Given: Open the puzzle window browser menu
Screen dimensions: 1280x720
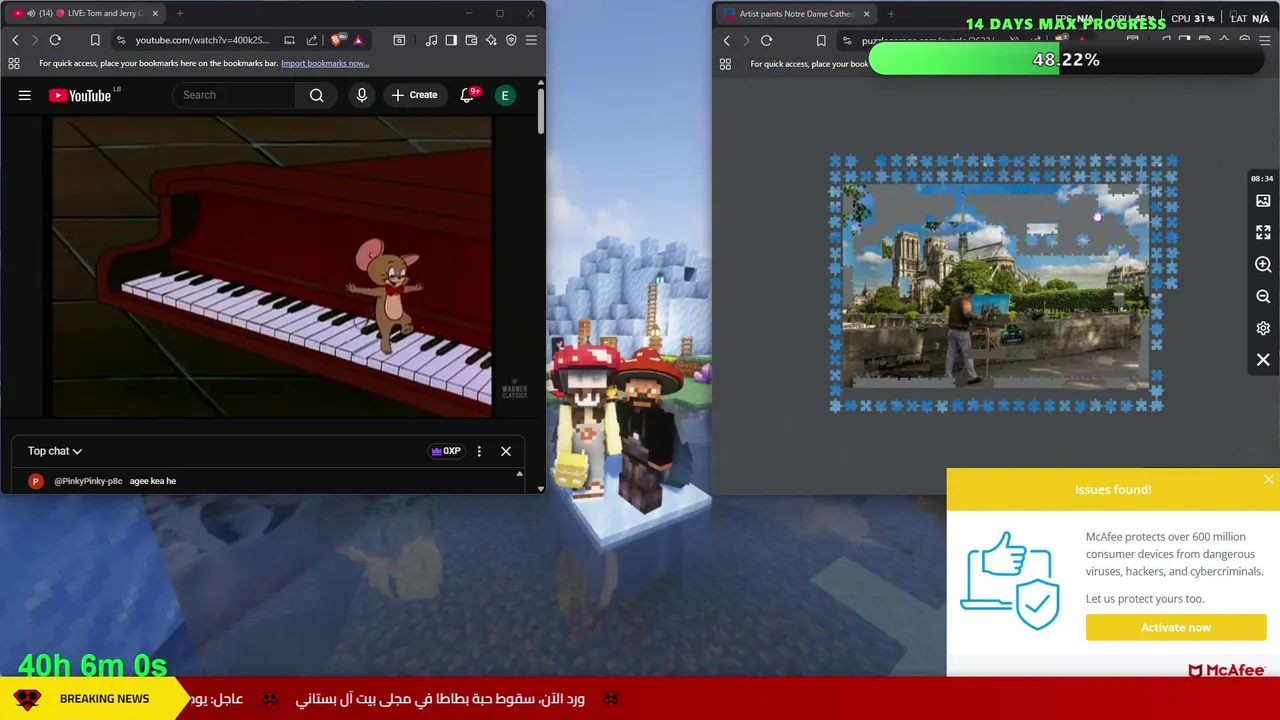Looking at the screenshot, I should coord(1265,41).
